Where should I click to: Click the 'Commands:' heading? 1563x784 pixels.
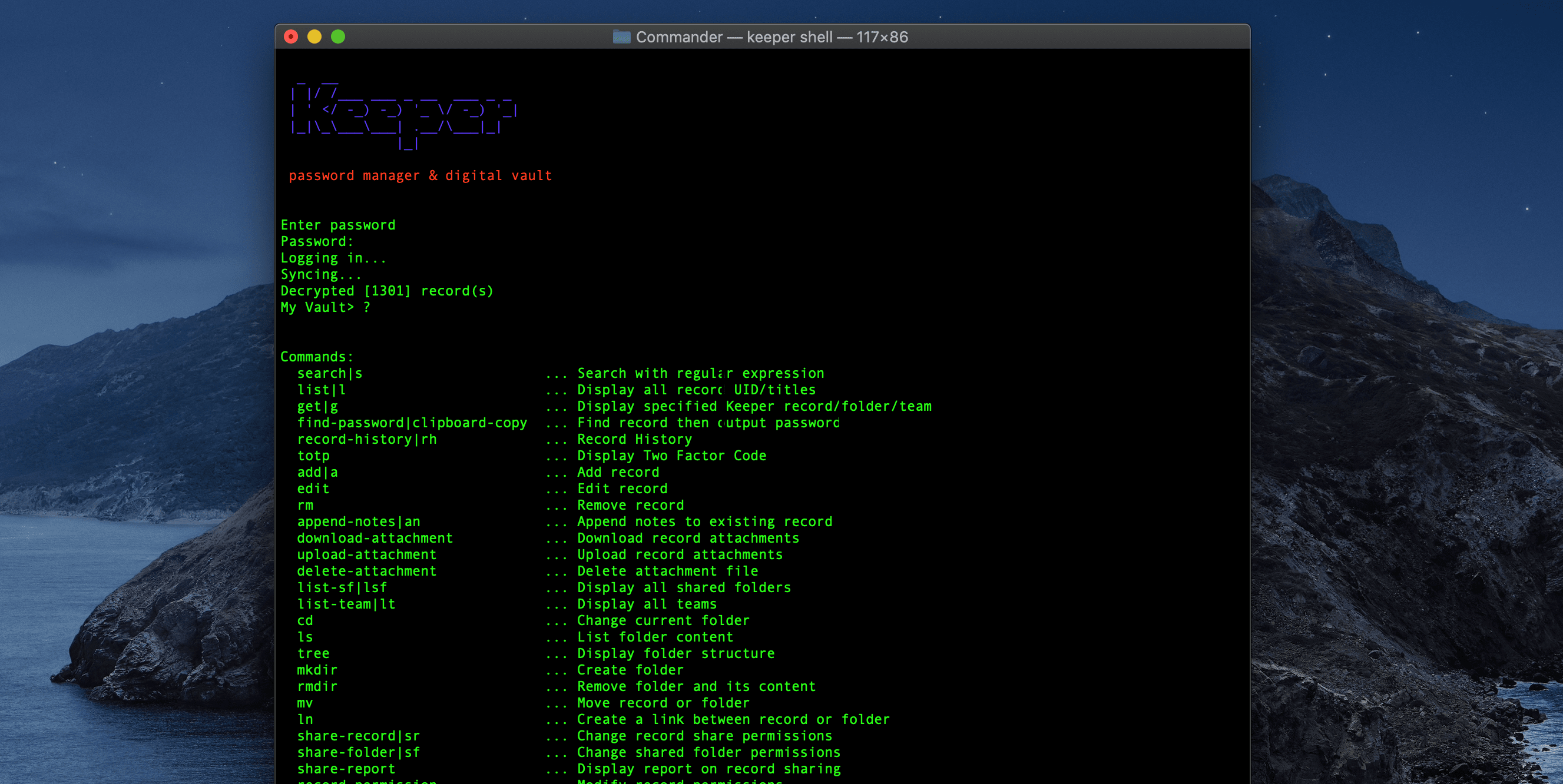317,357
